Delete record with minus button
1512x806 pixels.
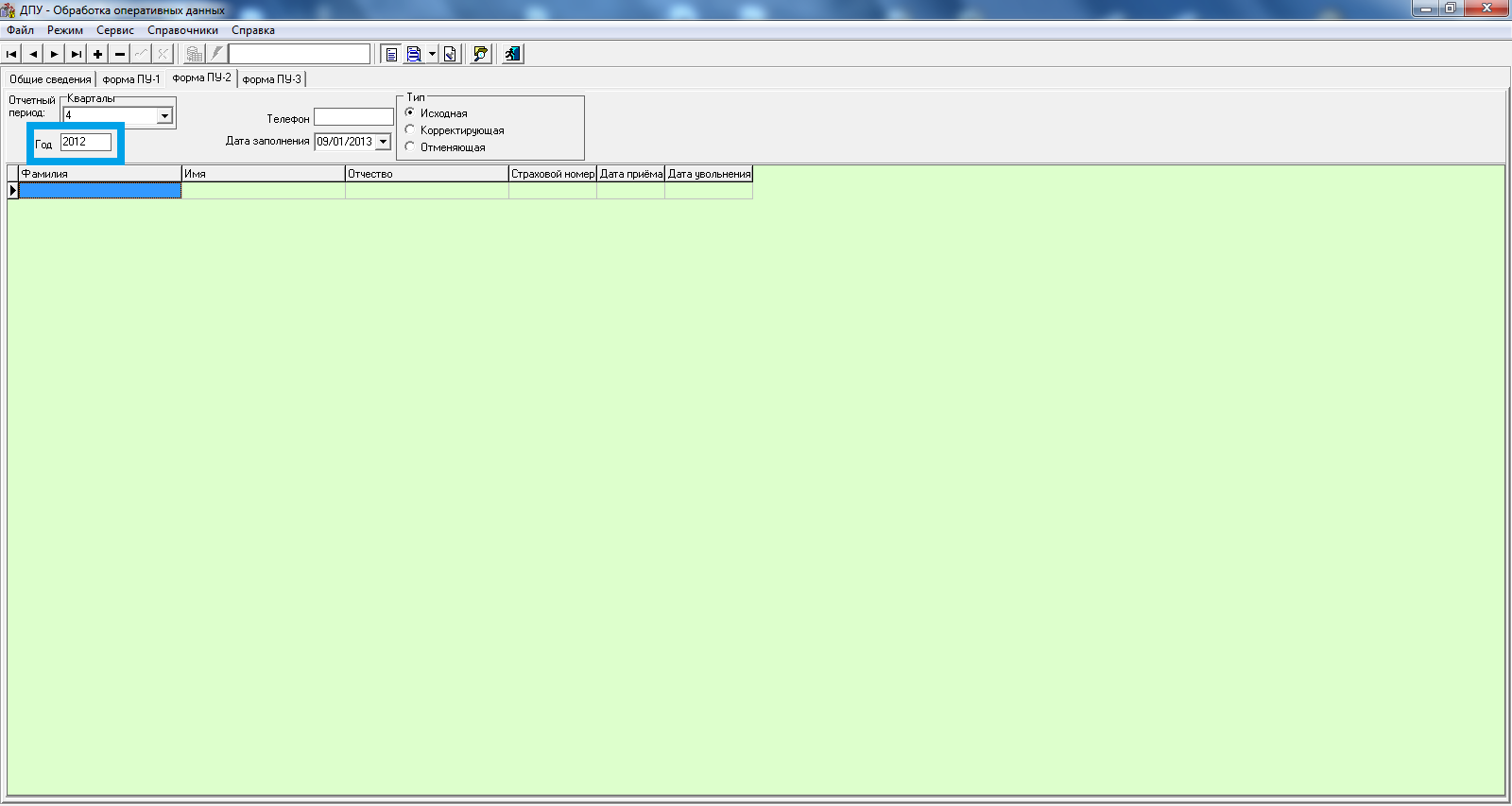[120, 54]
